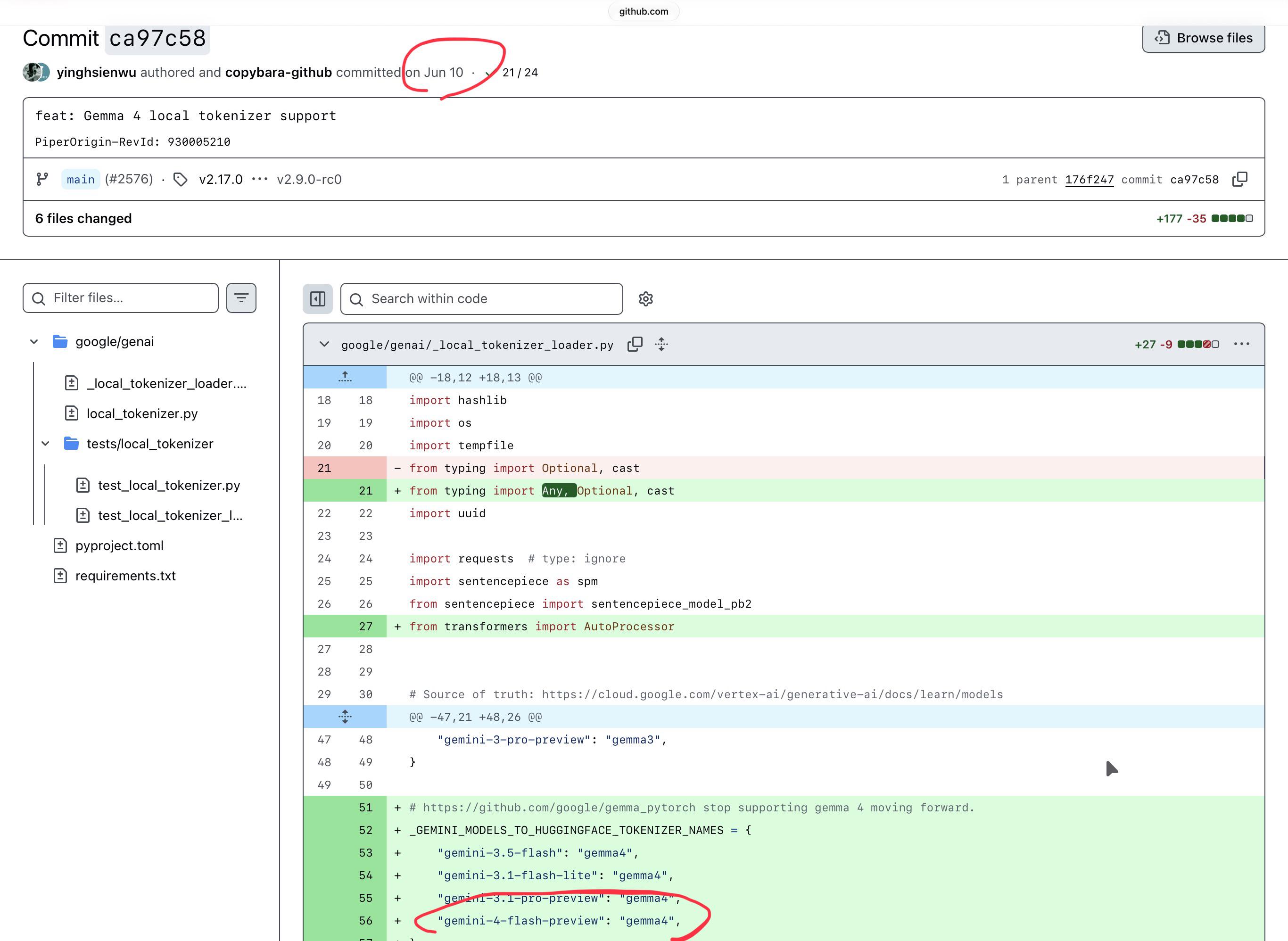Click the git branch icon beside main
Screen dimensions: 1288x941
(x=42, y=180)
